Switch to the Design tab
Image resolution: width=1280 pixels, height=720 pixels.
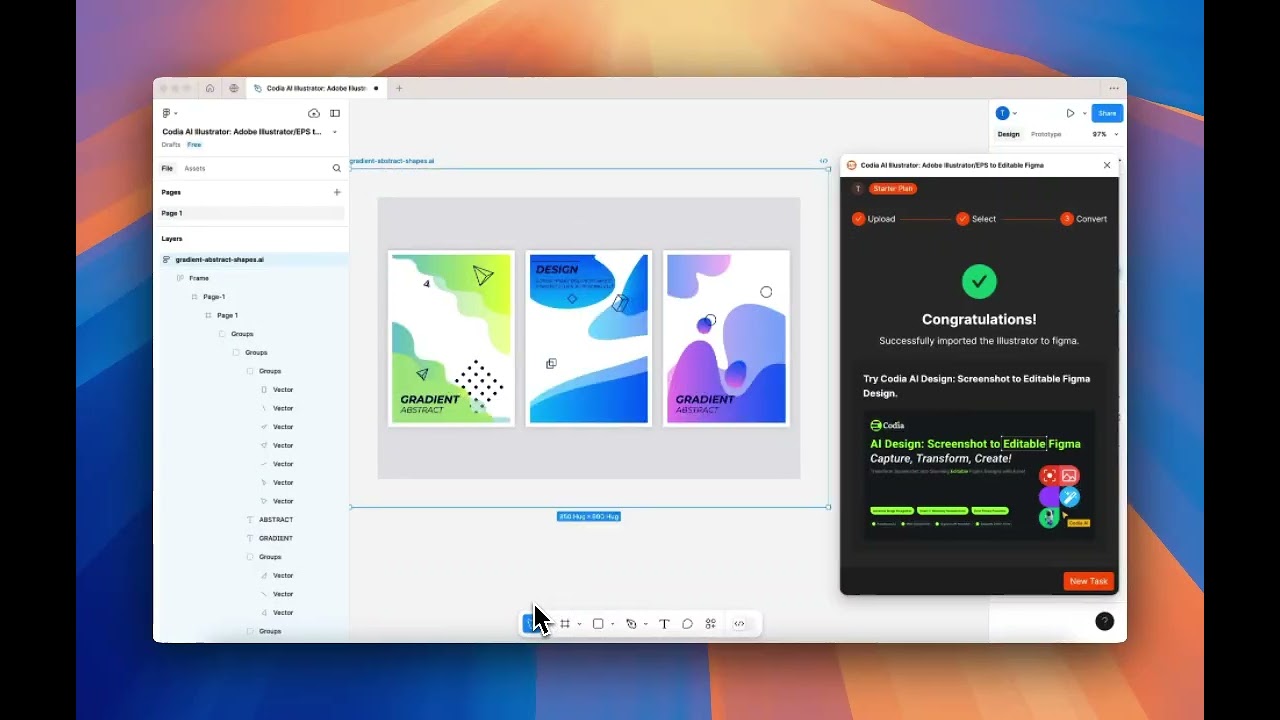(1008, 134)
